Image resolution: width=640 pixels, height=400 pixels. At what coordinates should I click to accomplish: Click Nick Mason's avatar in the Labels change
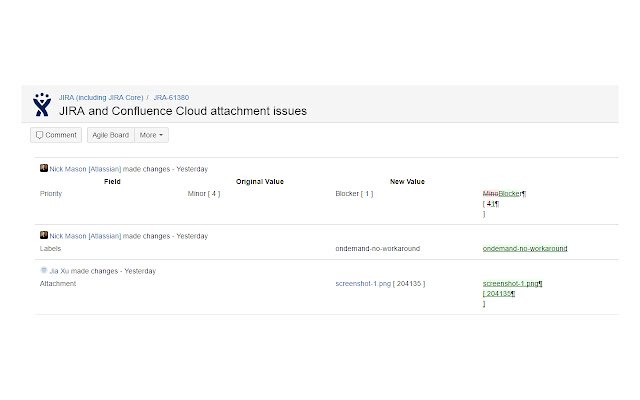pyautogui.click(x=44, y=235)
